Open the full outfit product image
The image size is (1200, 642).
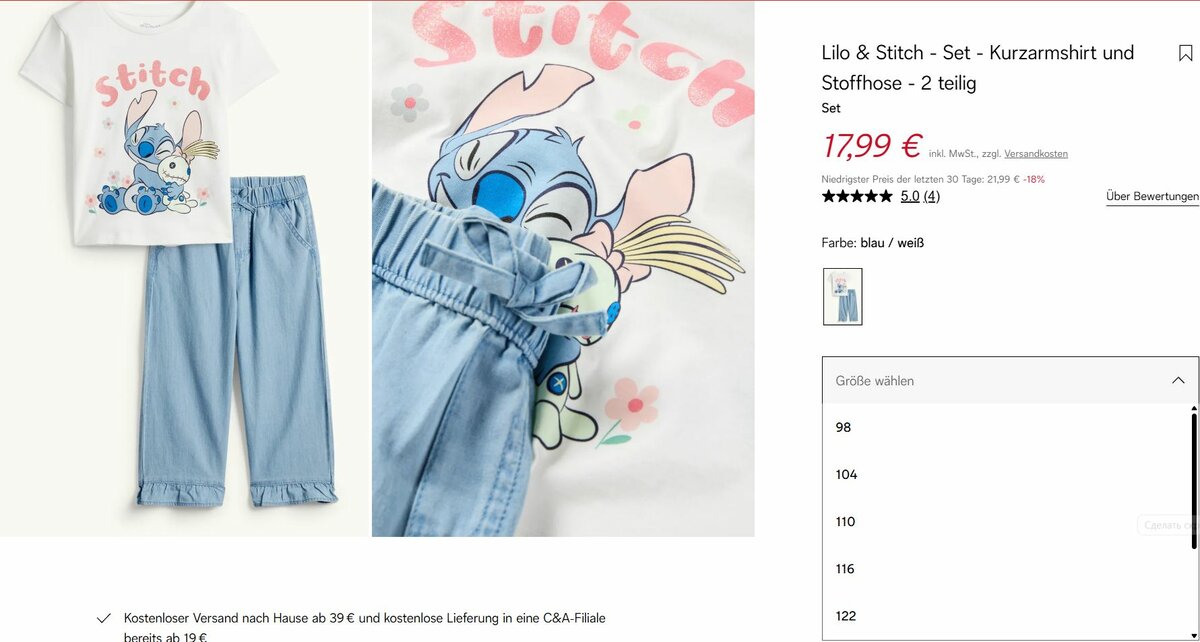point(185,268)
